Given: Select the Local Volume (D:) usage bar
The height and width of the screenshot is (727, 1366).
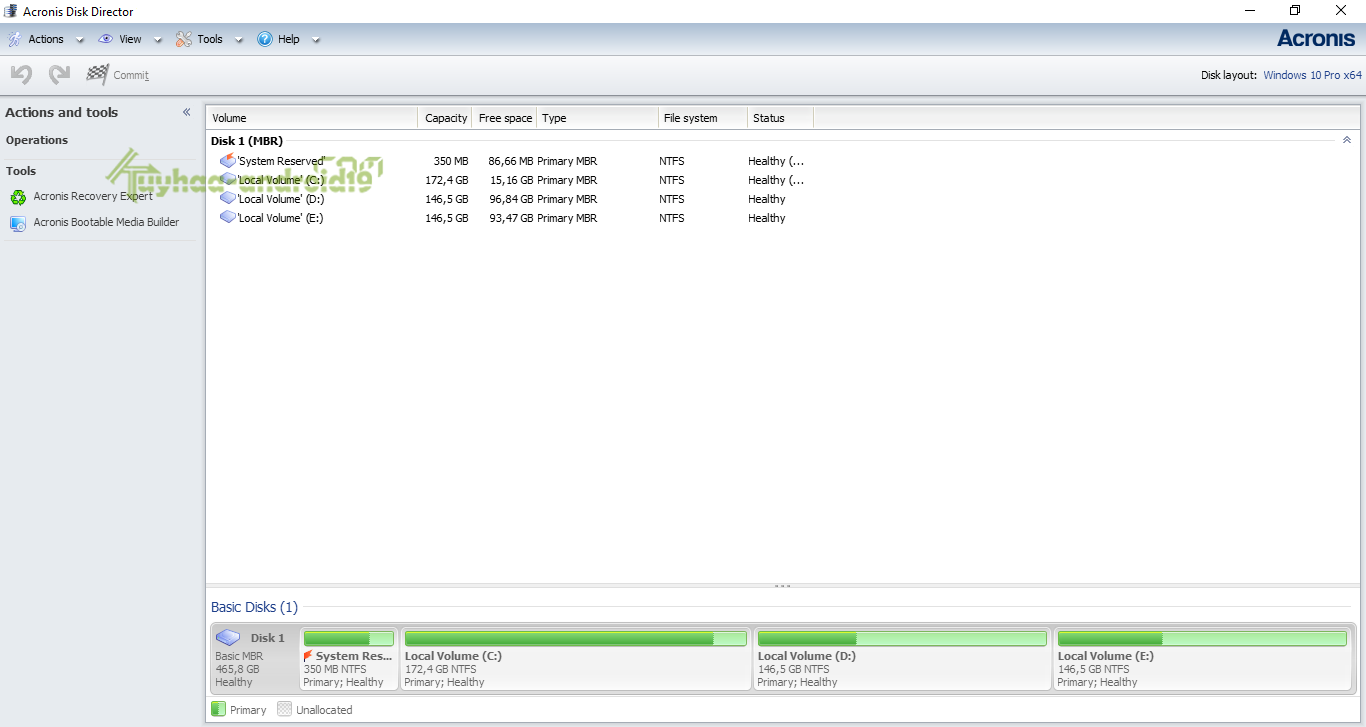Looking at the screenshot, I should coord(902,638).
